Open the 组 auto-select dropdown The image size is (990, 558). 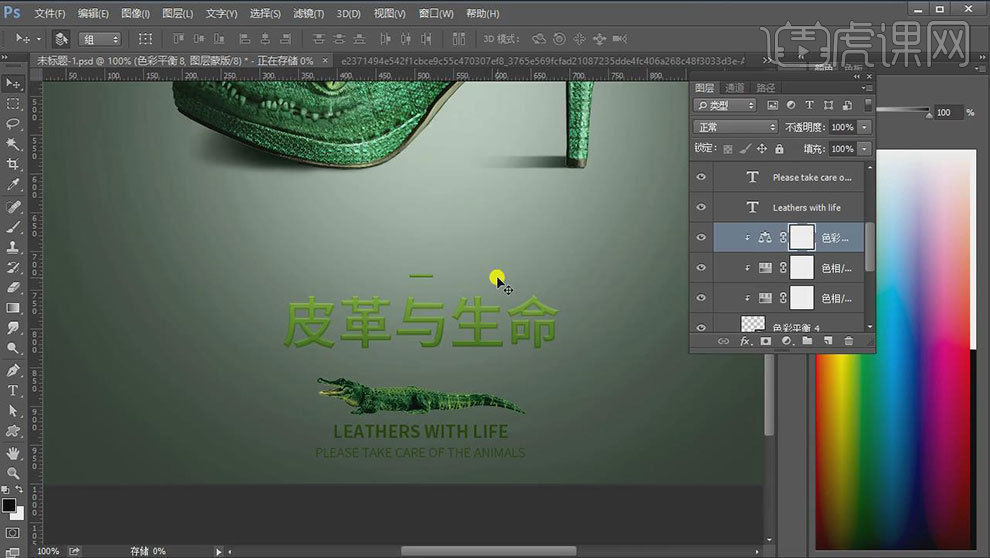99,39
